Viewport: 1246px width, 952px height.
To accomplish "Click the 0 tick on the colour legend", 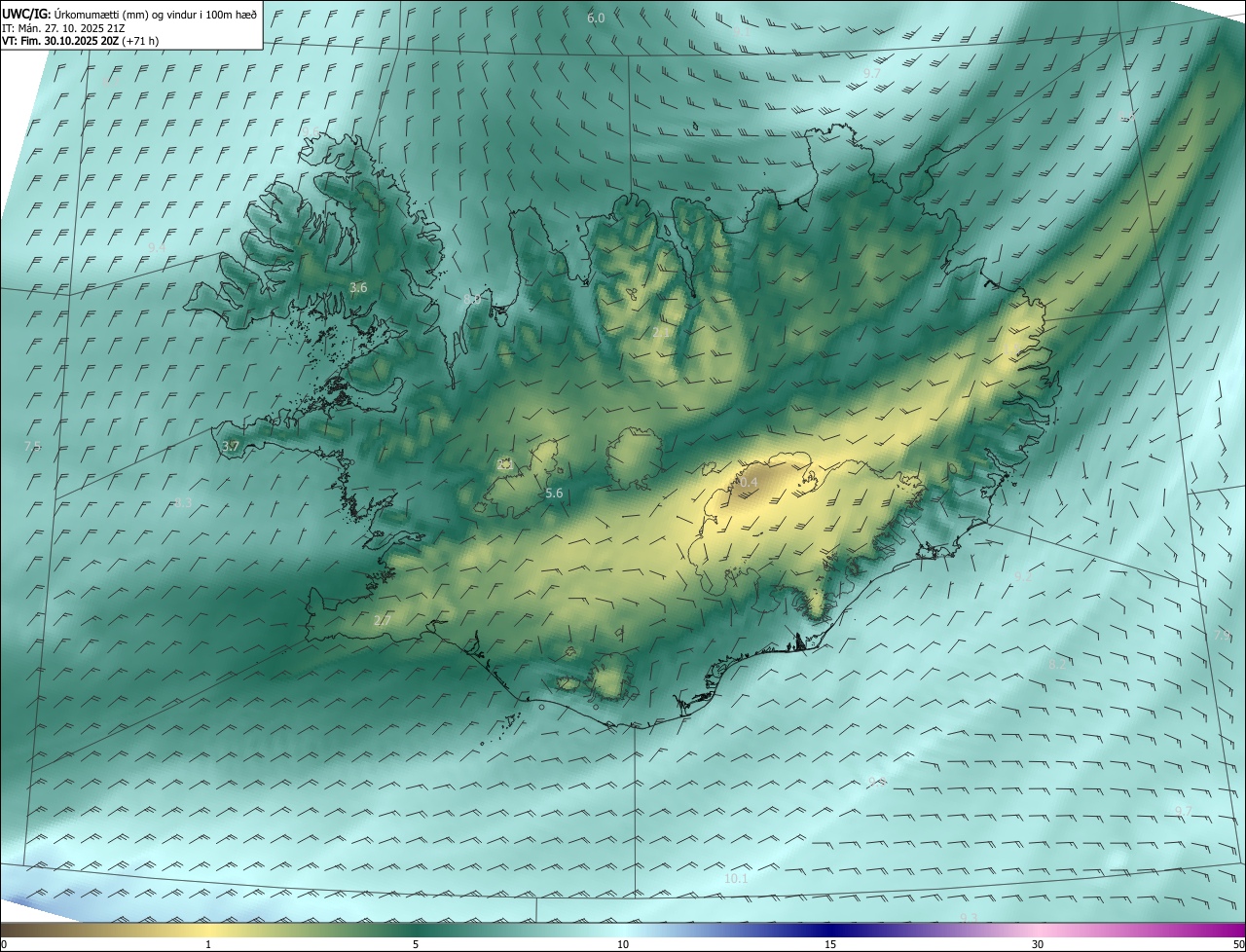I will [x=4, y=944].
